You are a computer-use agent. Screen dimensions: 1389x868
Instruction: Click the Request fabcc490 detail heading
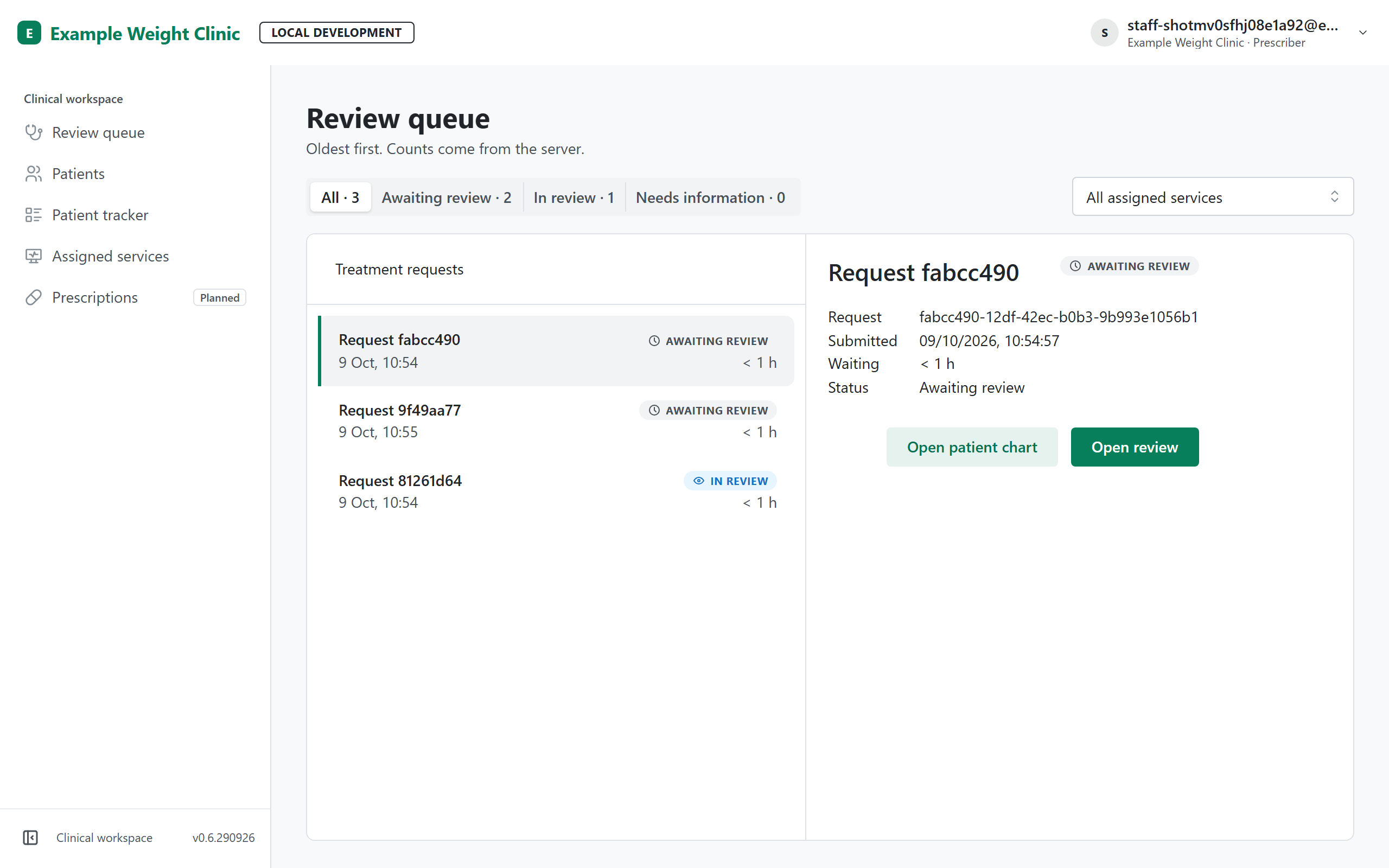(923, 273)
